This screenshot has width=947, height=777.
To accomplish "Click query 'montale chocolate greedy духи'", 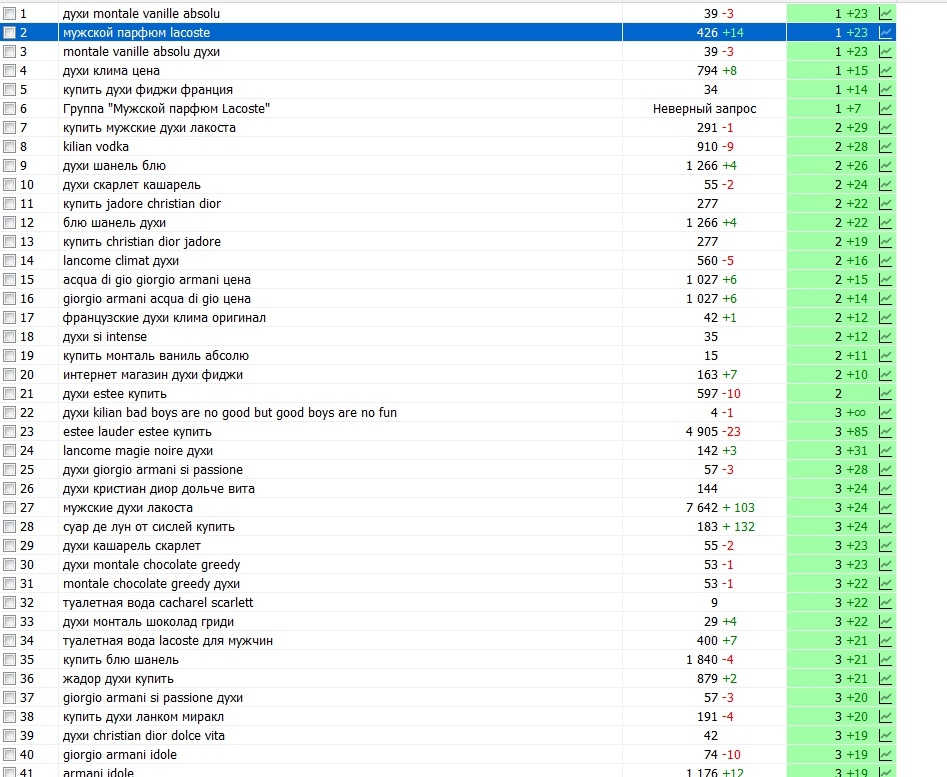I will [151, 584].
